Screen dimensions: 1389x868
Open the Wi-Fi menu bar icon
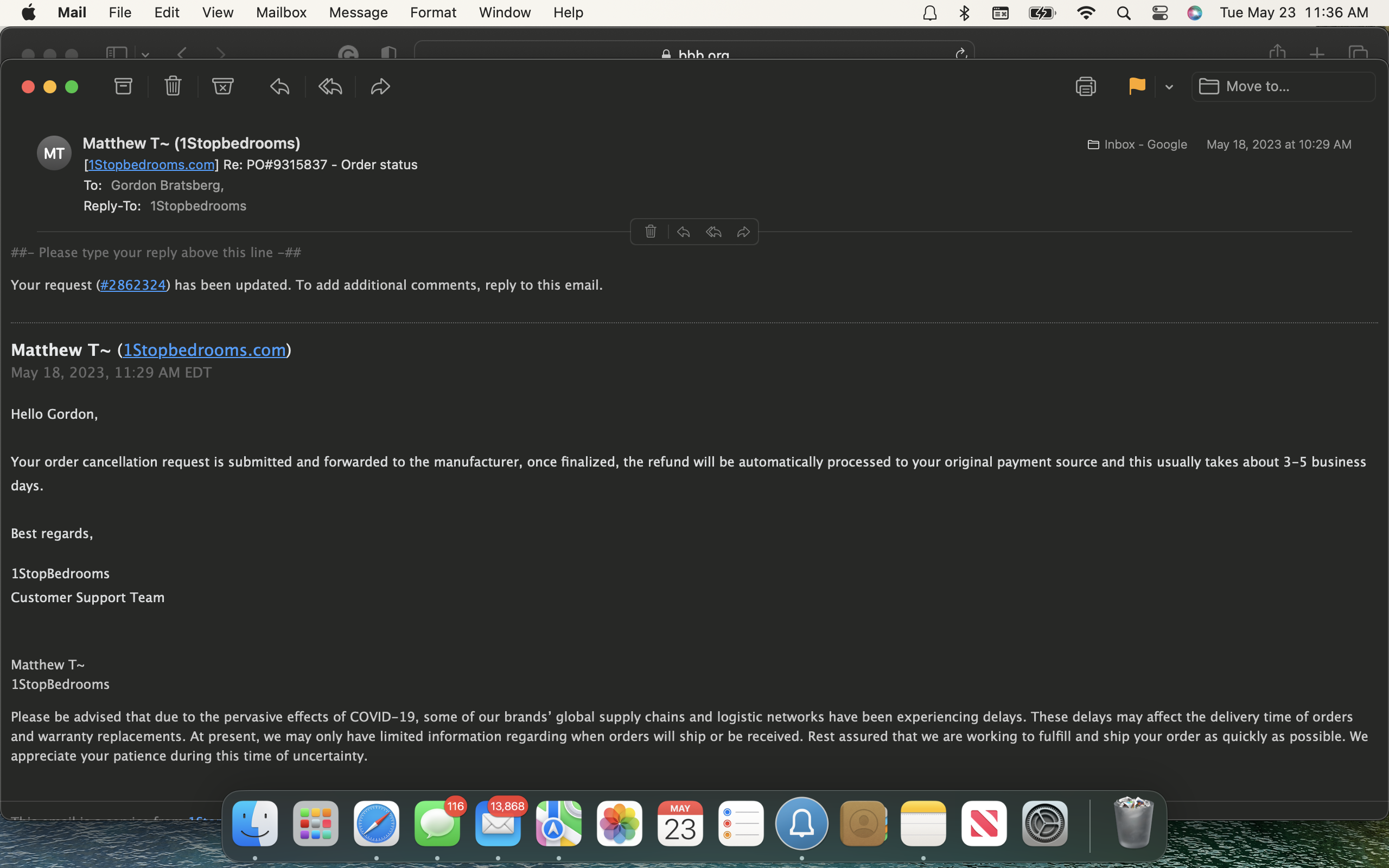click(x=1086, y=12)
